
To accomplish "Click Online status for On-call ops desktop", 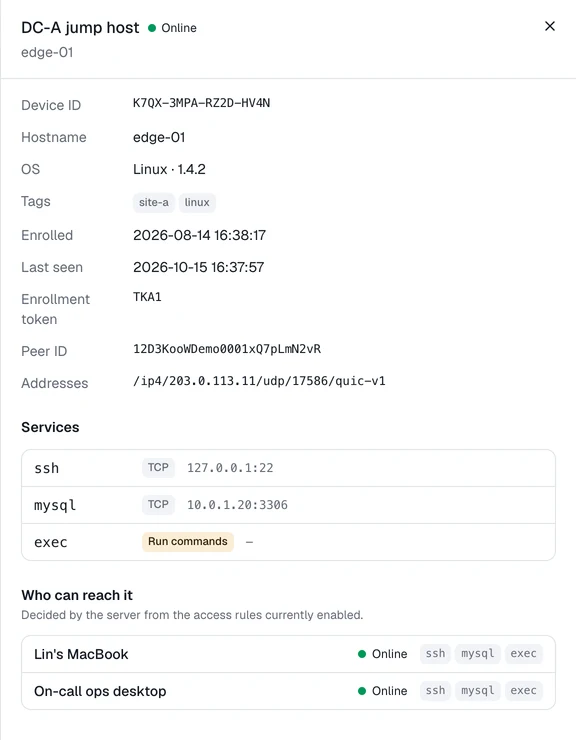I will (x=383, y=690).
